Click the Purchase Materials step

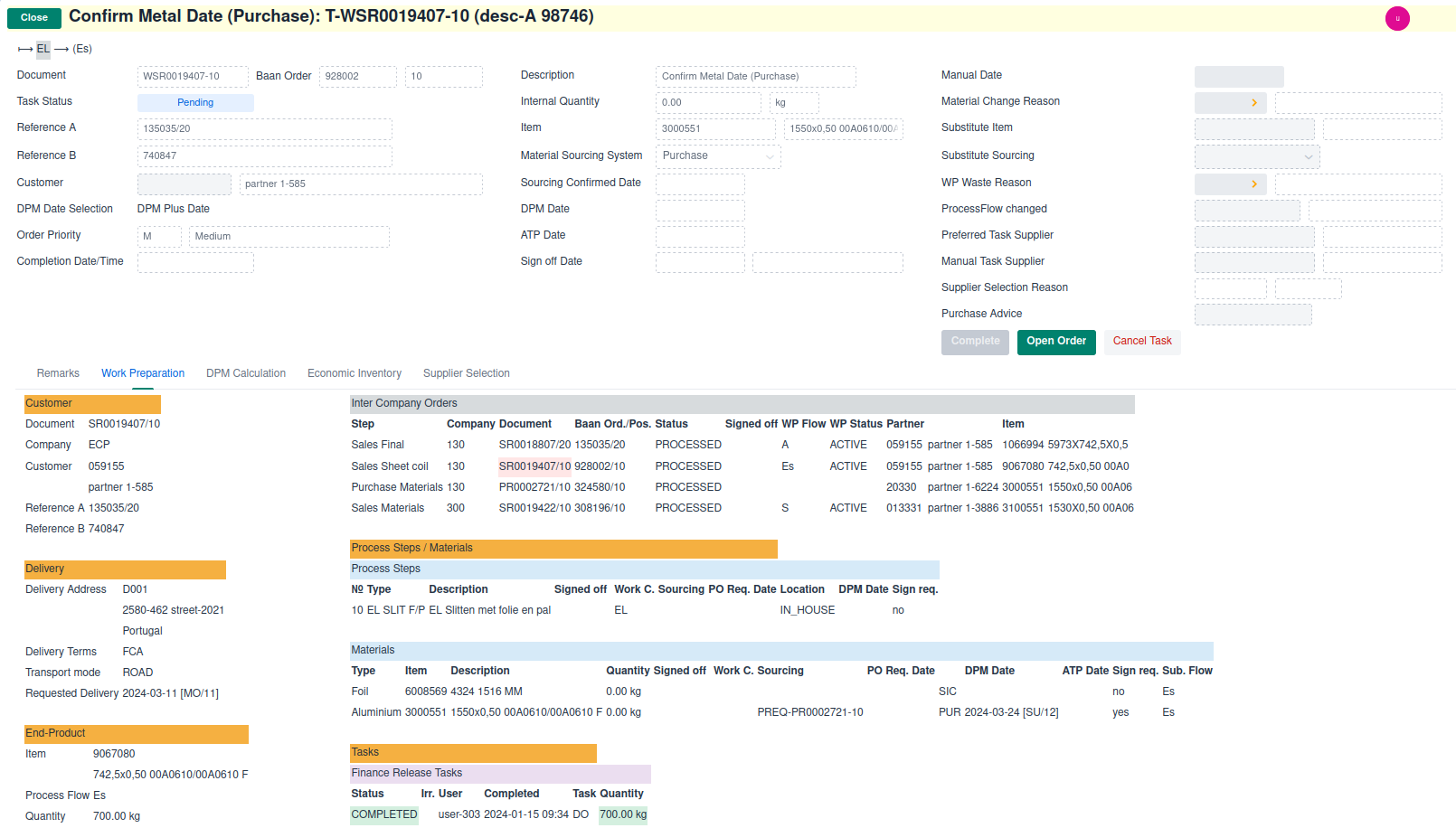(397, 487)
